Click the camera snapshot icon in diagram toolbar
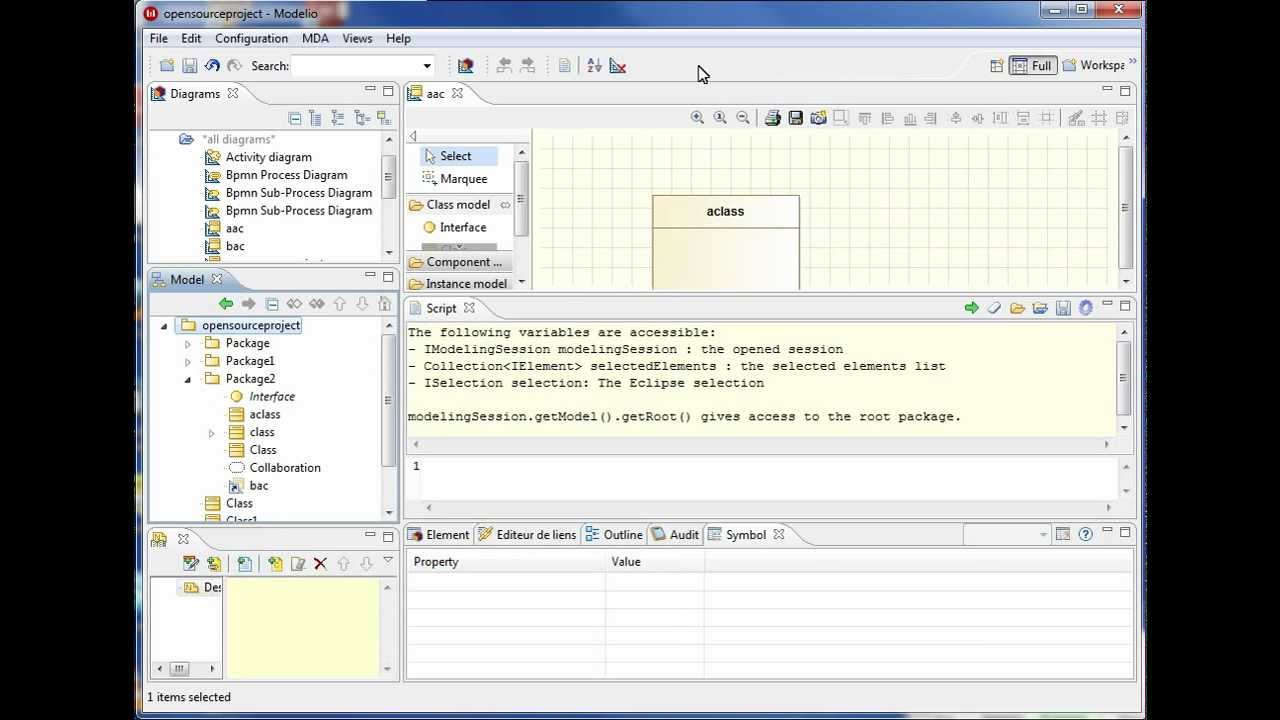 tap(818, 118)
